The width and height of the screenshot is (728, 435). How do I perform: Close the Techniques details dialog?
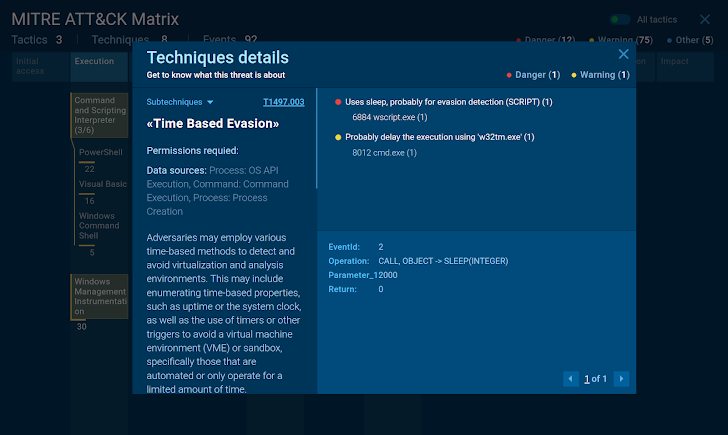click(624, 54)
